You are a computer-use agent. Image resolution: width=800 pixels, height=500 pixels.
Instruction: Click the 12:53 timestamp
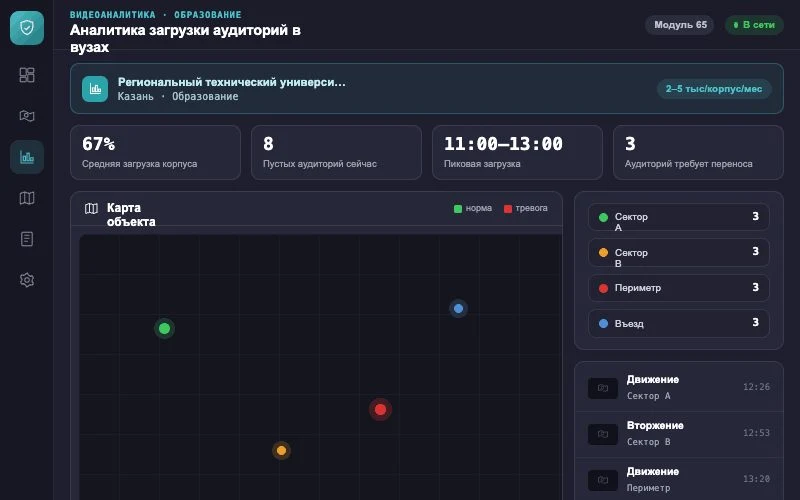click(756, 433)
